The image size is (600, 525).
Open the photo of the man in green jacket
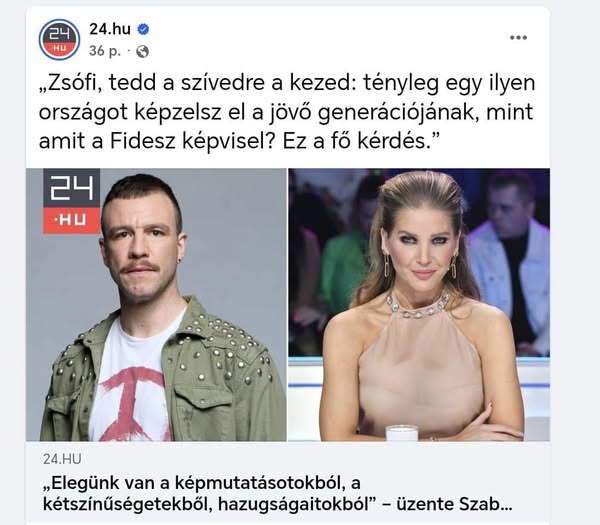156,305
